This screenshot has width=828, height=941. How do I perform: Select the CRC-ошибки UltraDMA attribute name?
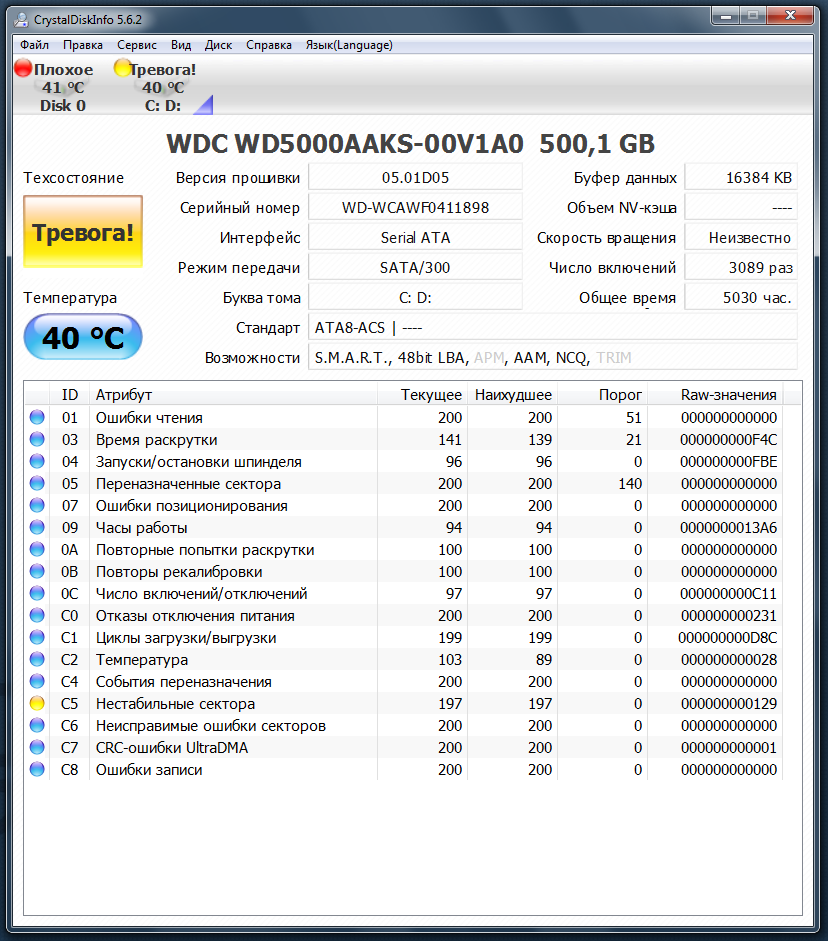coord(172,748)
